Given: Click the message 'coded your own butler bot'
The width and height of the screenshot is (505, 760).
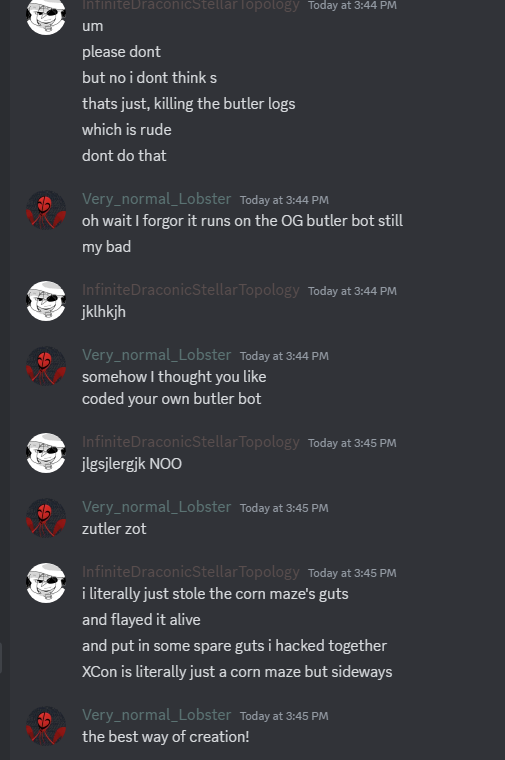Looking at the screenshot, I should tap(172, 399).
